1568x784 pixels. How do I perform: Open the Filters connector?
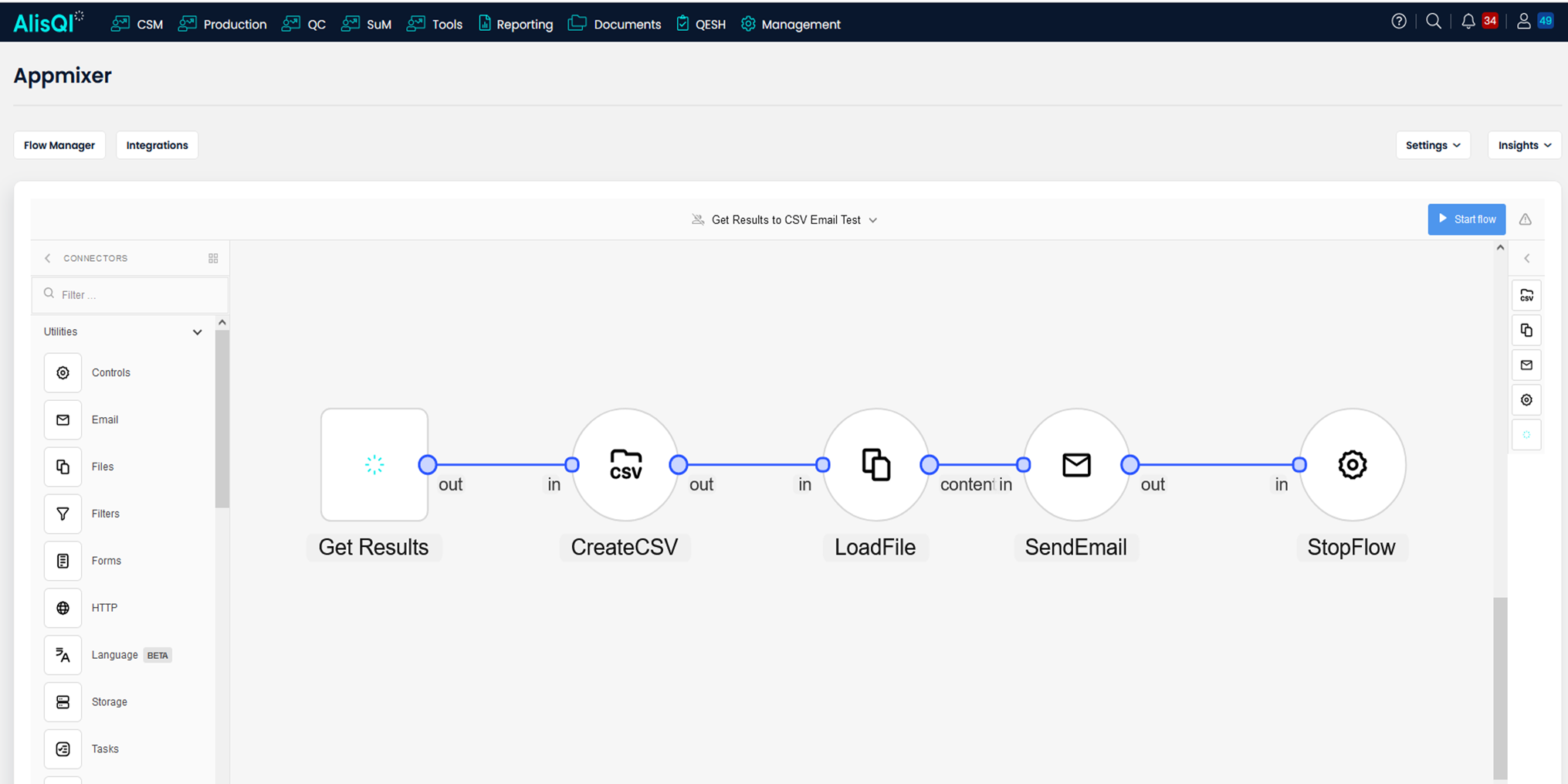click(x=63, y=514)
